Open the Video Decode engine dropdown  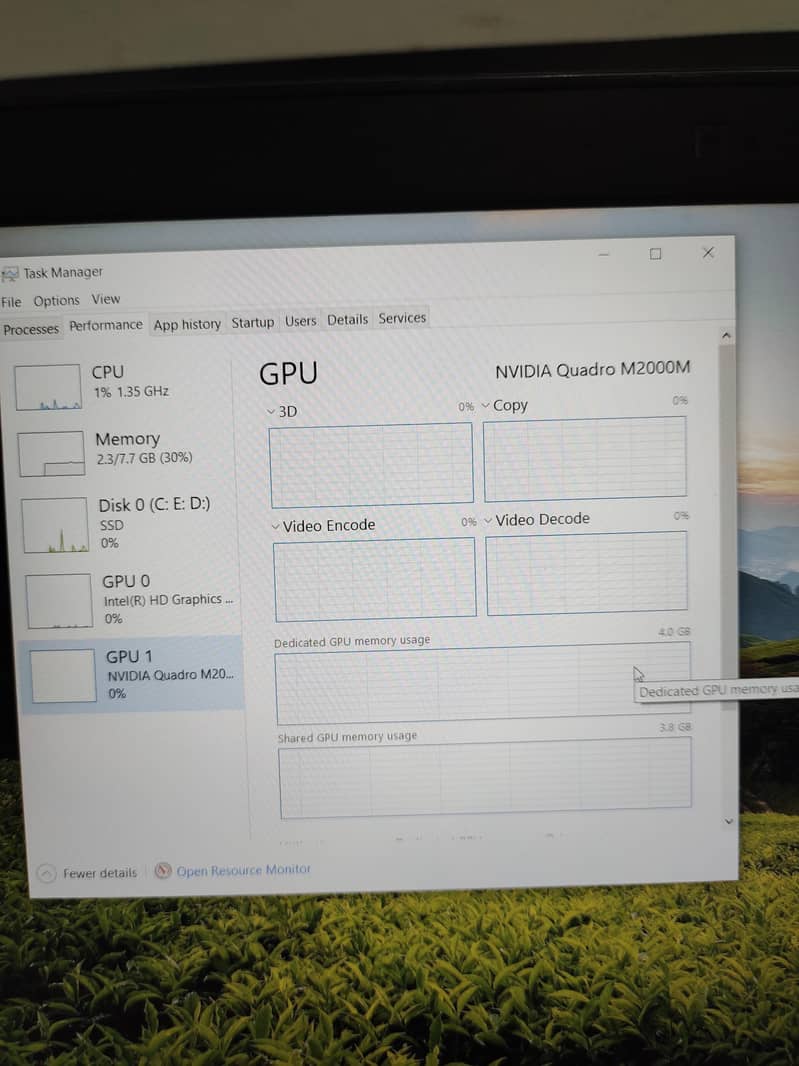(x=537, y=520)
